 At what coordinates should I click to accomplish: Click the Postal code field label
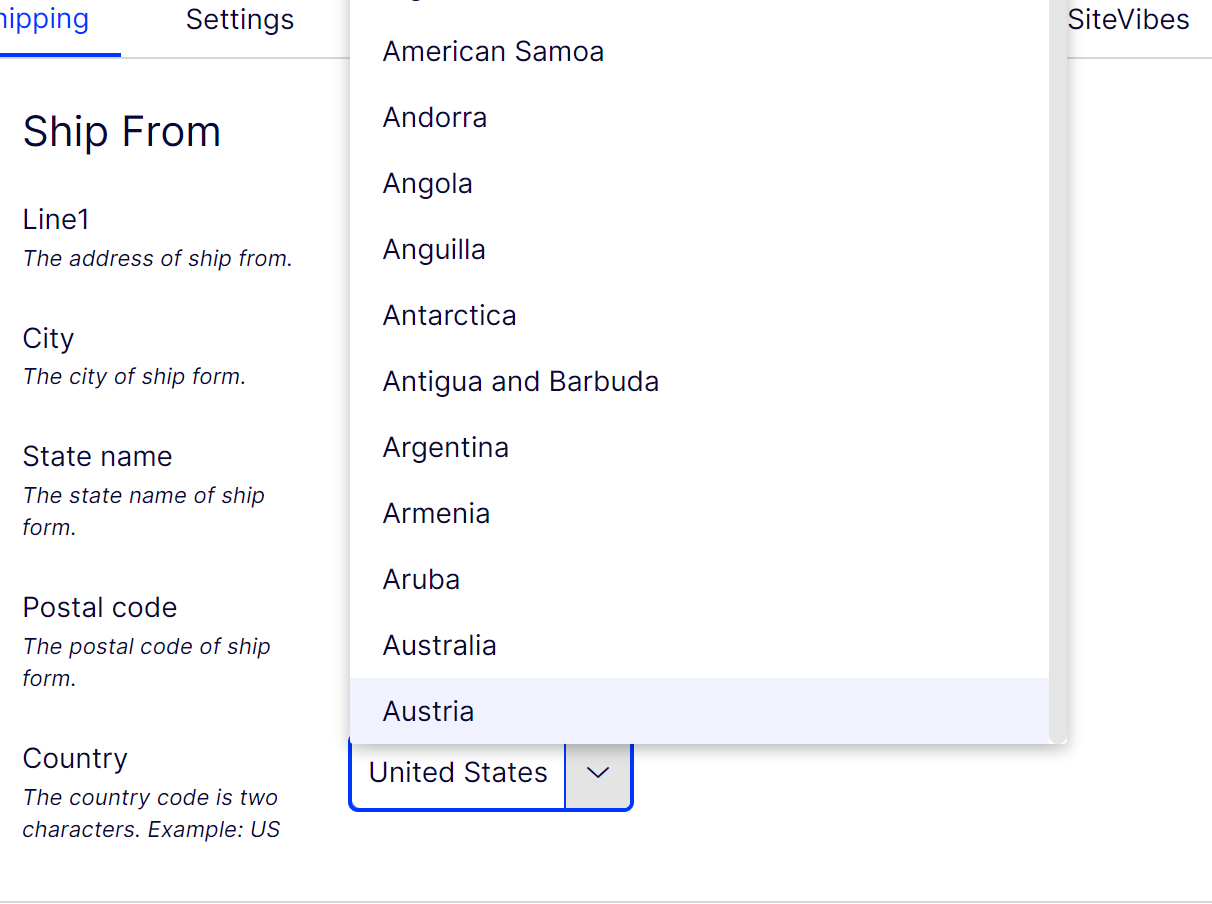100,608
